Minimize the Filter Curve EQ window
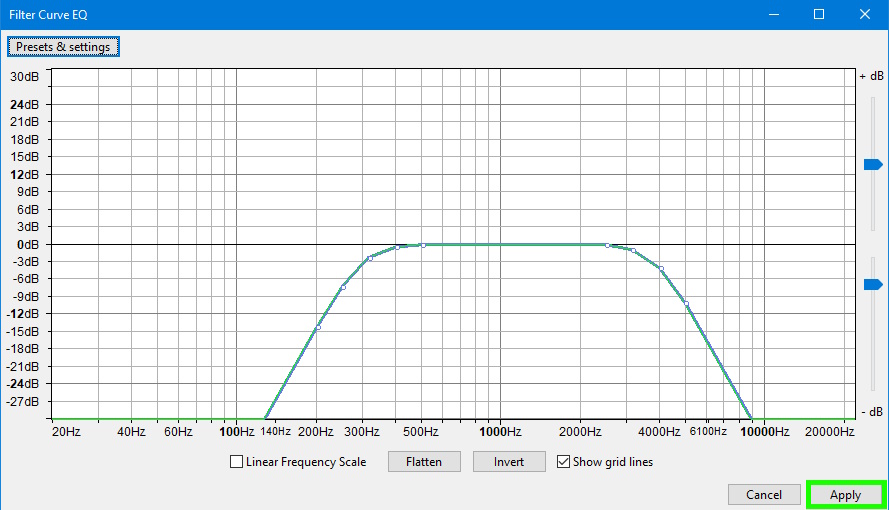Screen dimensions: 889x510 (x=774, y=14)
